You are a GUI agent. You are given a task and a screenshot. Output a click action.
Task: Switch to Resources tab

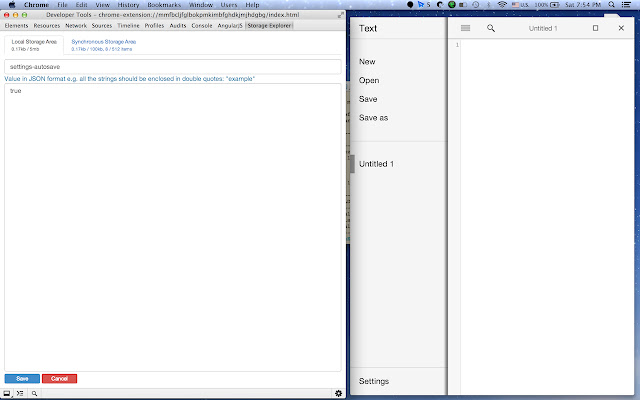(47, 25)
